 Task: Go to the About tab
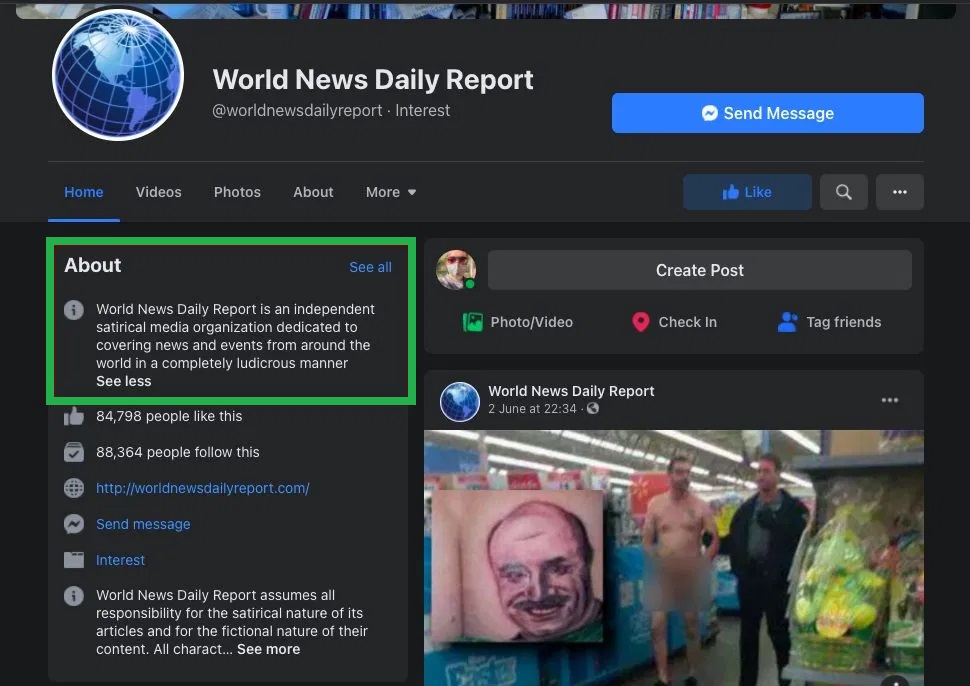click(x=313, y=192)
